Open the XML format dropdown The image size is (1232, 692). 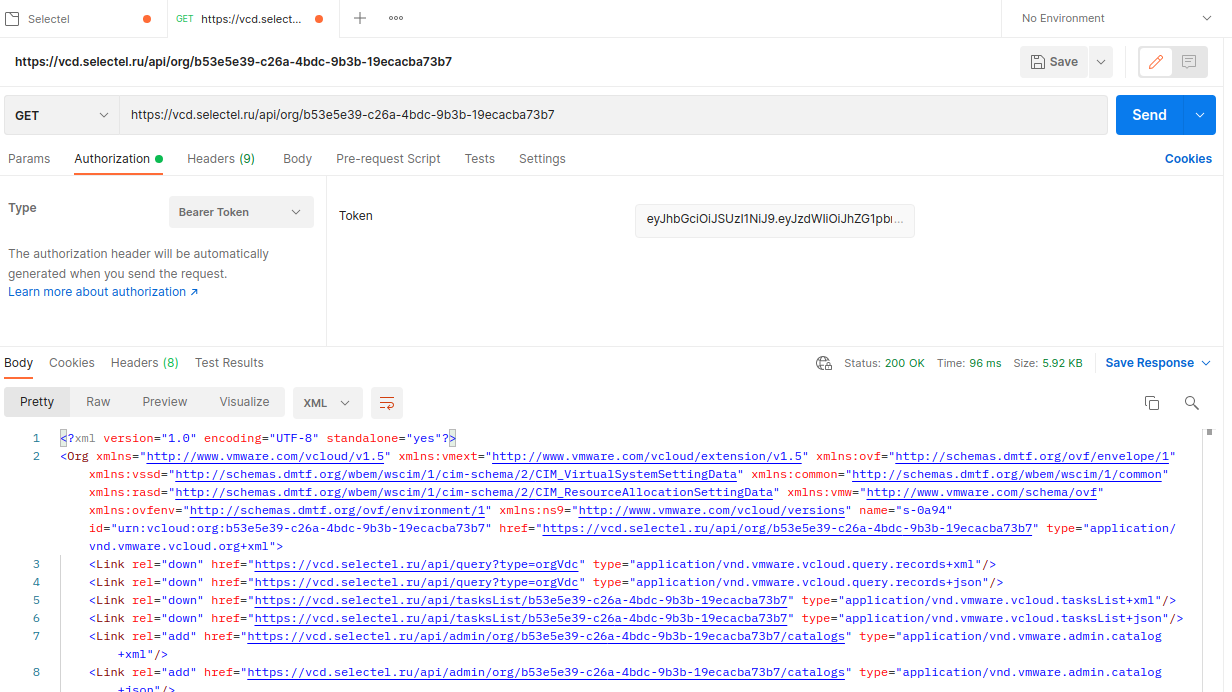click(x=327, y=402)
